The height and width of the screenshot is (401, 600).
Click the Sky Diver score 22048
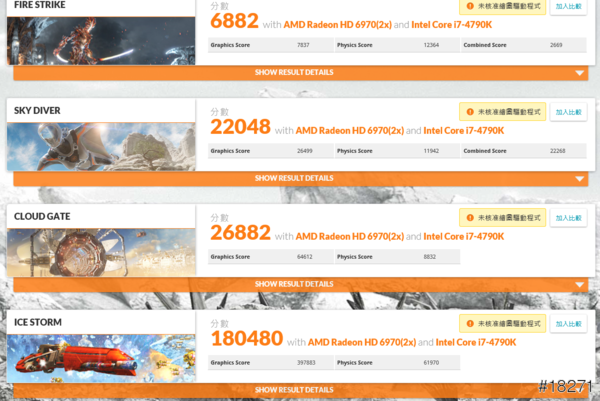(x=241, y=127)
